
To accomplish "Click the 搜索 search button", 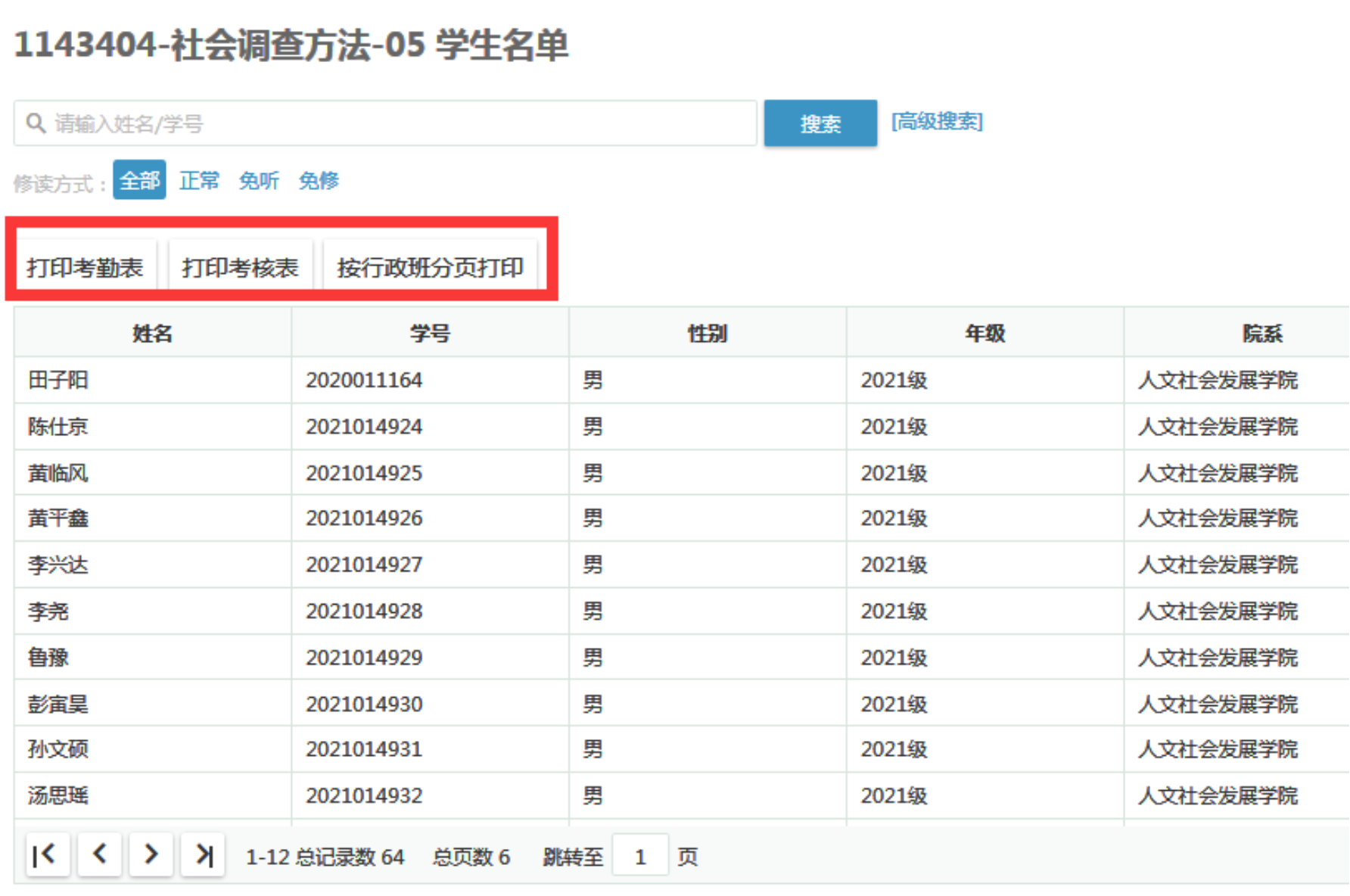I will click(x=820, y=123).
